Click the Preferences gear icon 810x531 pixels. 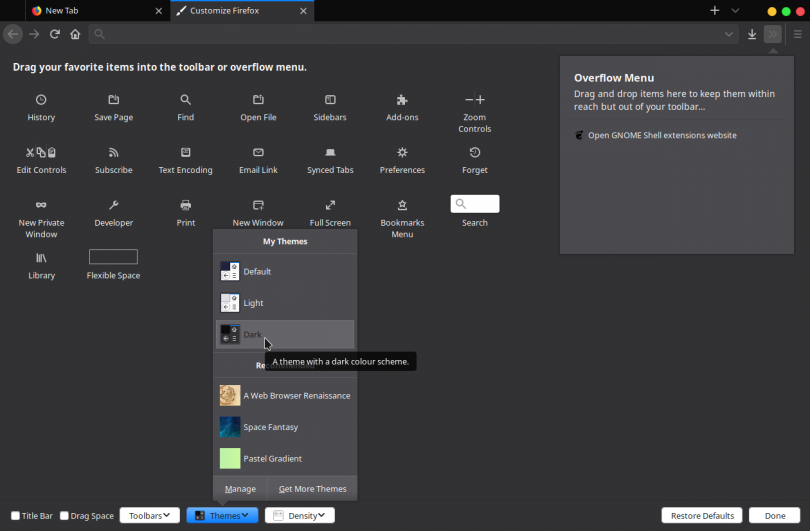[x=402, y=152]
